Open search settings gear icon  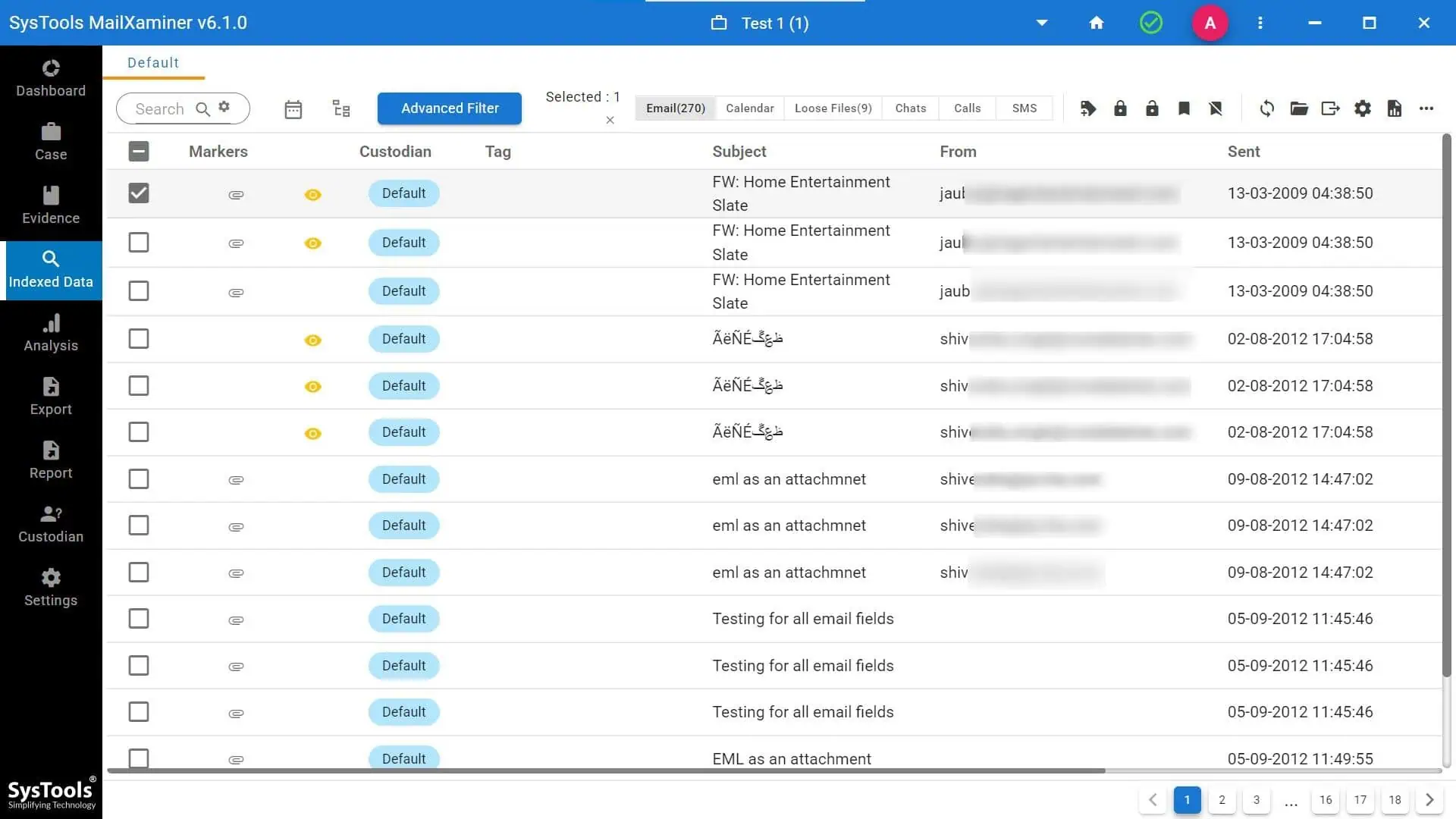(224, 107)
